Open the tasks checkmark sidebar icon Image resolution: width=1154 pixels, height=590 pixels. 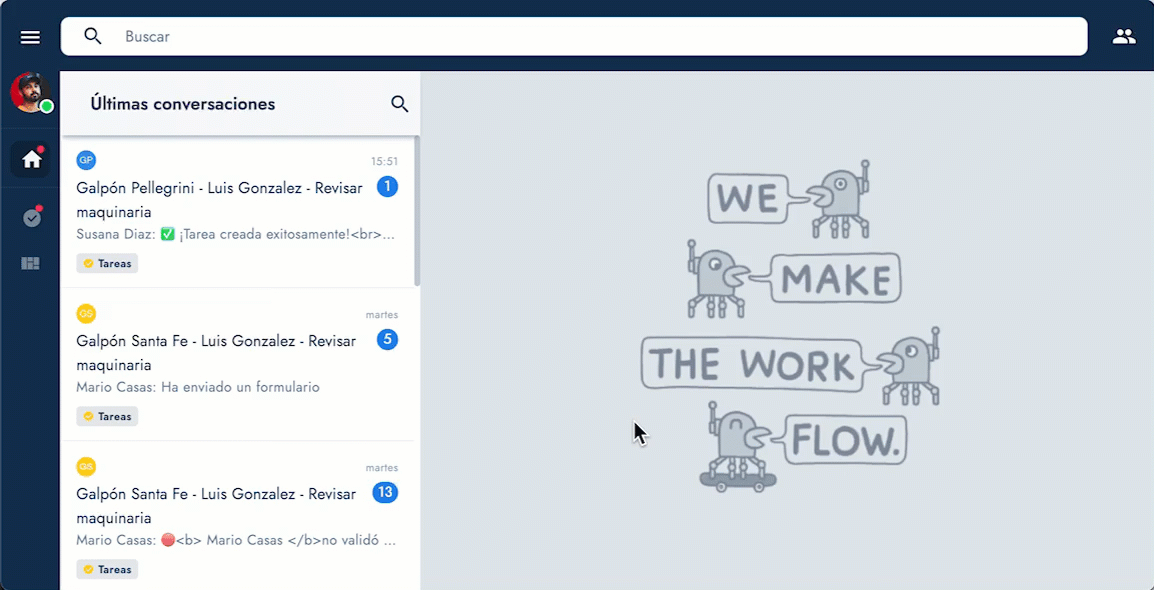[x=32, y=218]
